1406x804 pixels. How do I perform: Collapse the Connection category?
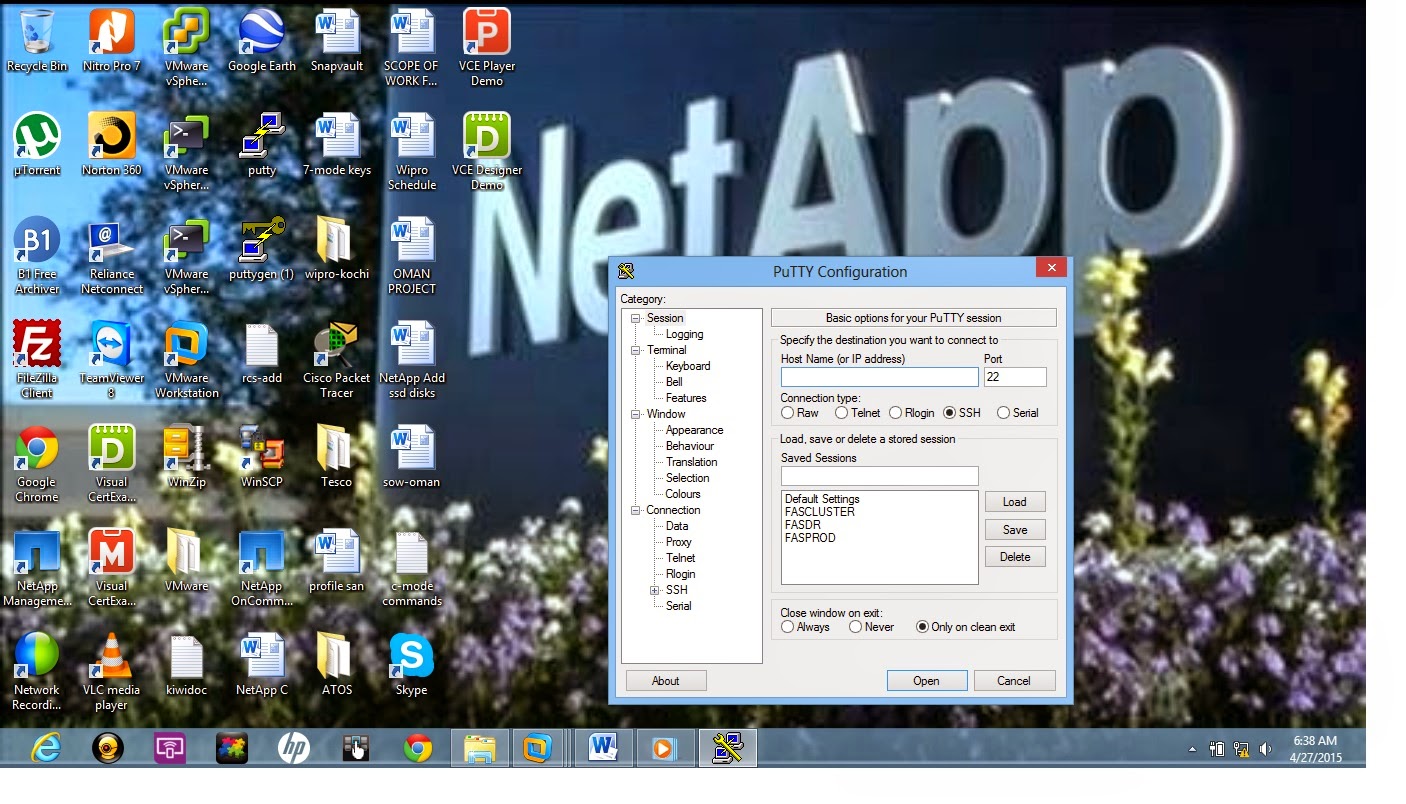tap(633, 510)
